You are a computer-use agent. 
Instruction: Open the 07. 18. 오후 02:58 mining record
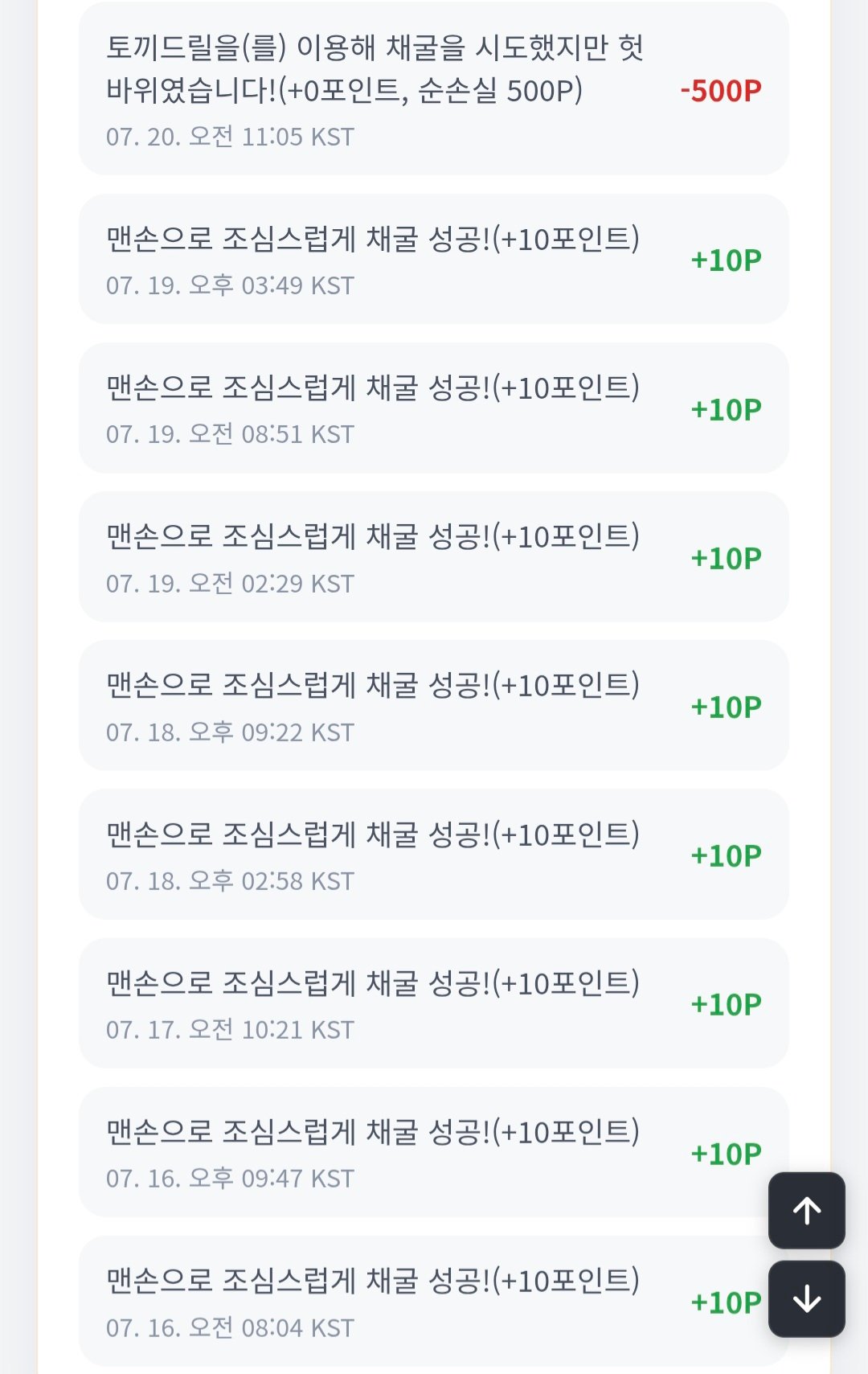click(433, 854)
